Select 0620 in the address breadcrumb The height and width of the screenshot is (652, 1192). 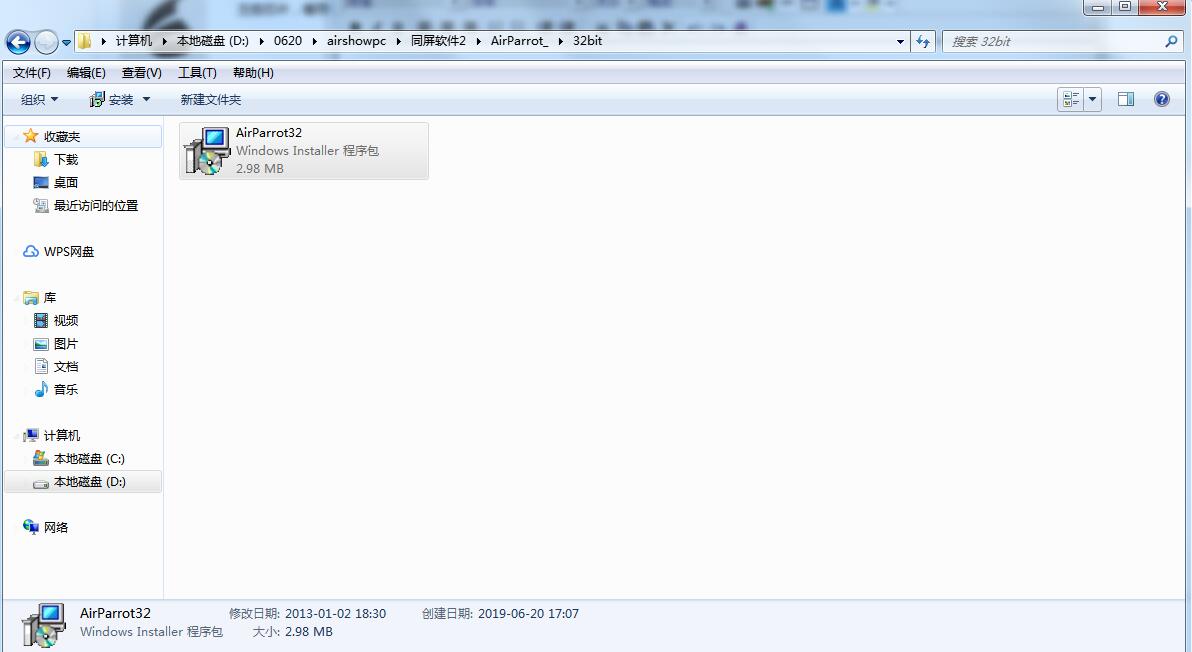click(287, 41)
